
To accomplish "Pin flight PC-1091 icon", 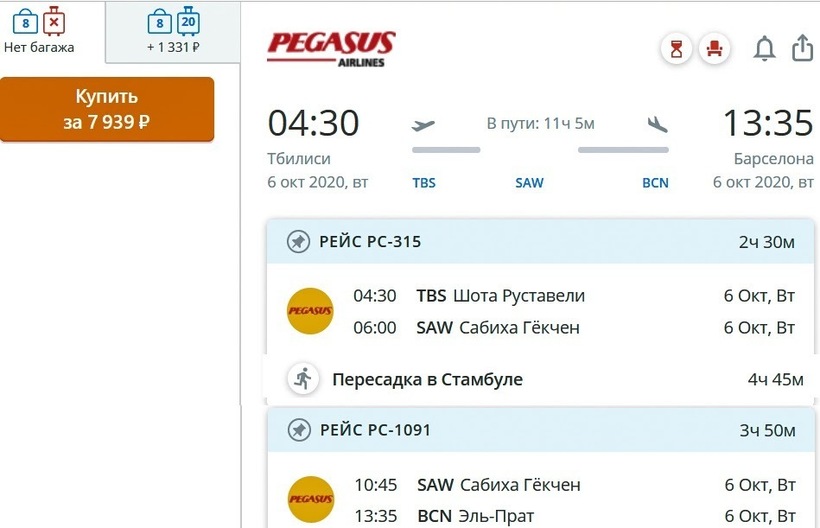I will point(298,431).
